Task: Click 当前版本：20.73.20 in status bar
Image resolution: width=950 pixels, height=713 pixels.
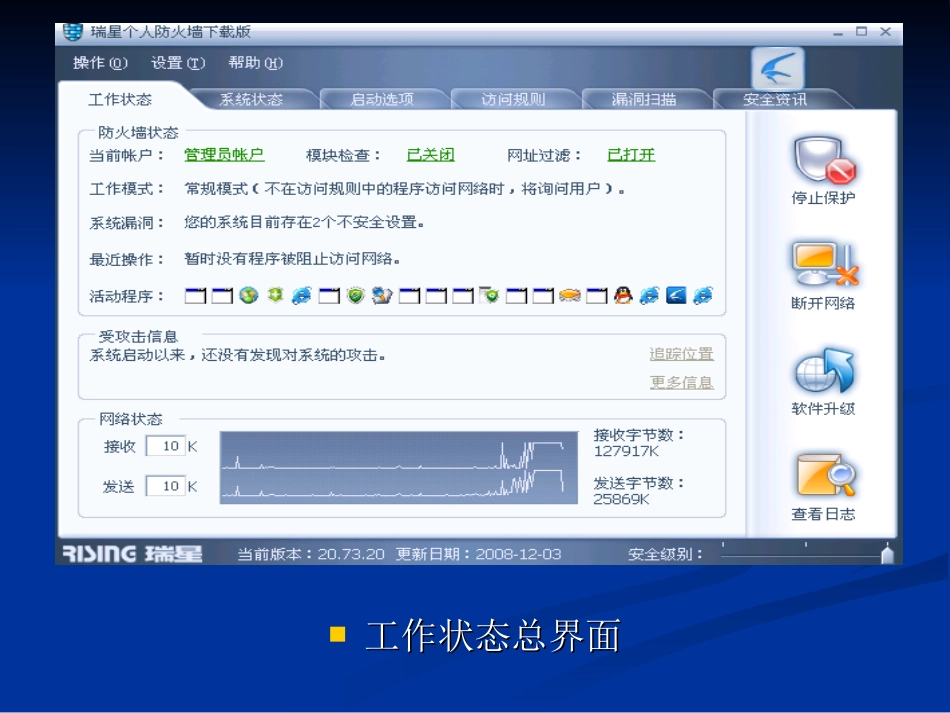Action: (311, 554)
